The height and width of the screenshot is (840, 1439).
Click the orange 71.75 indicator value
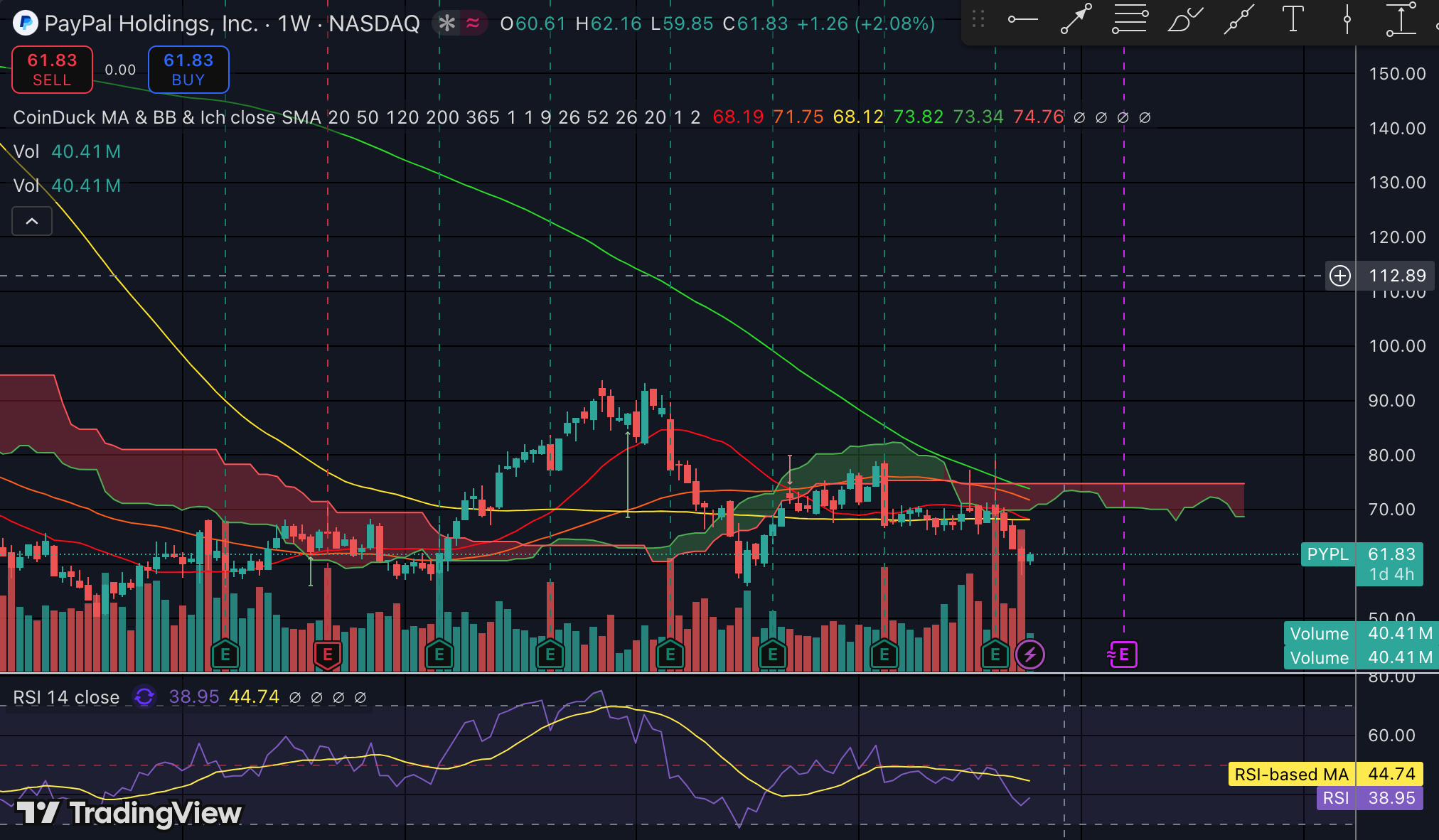(798, 117)
